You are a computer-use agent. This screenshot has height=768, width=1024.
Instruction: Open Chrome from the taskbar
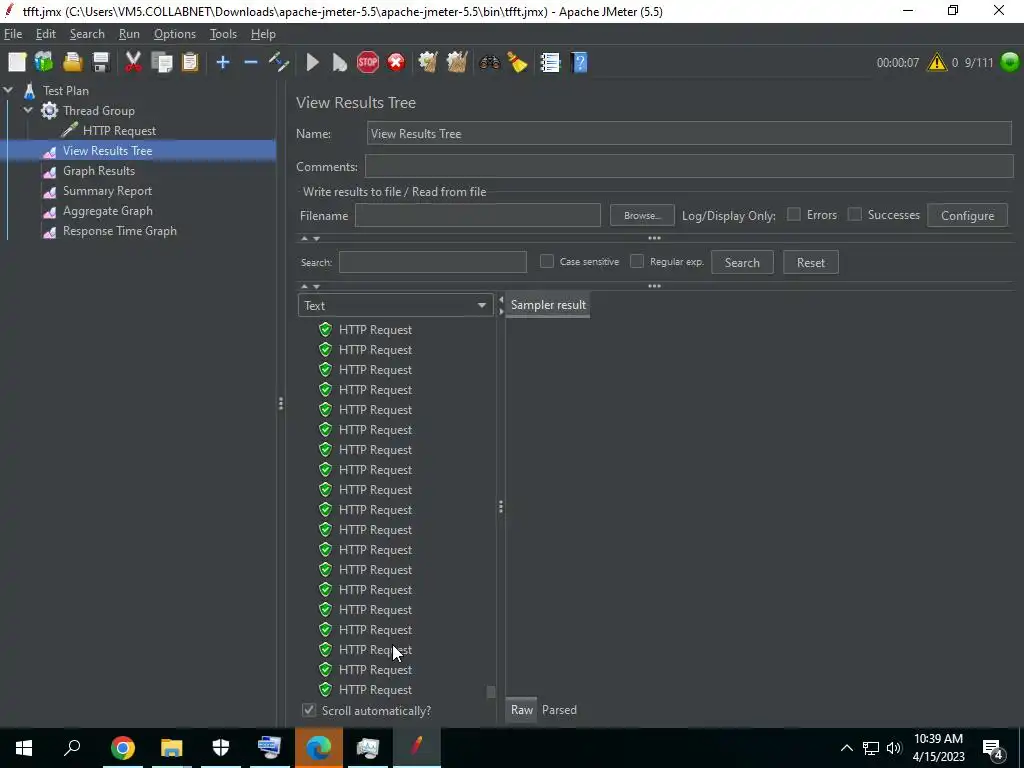122,748
